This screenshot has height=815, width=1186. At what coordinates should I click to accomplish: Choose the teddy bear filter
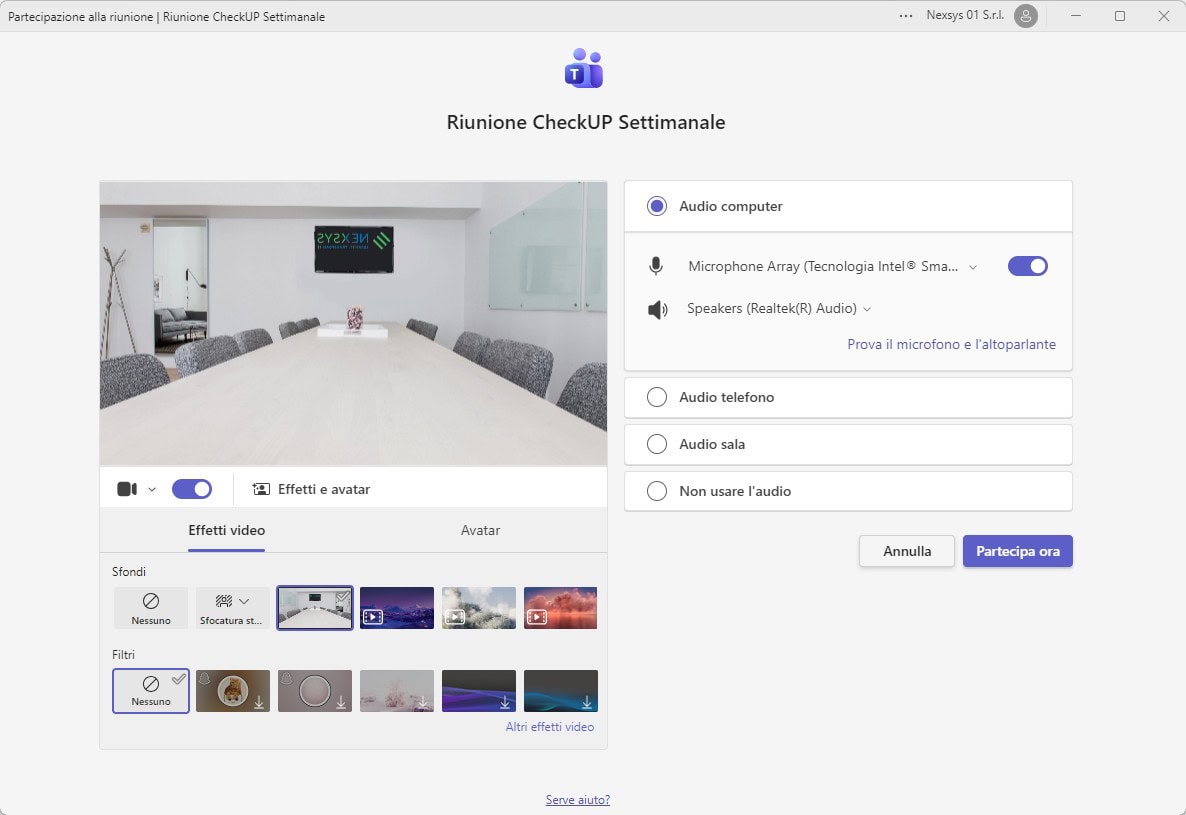(233, 691)
